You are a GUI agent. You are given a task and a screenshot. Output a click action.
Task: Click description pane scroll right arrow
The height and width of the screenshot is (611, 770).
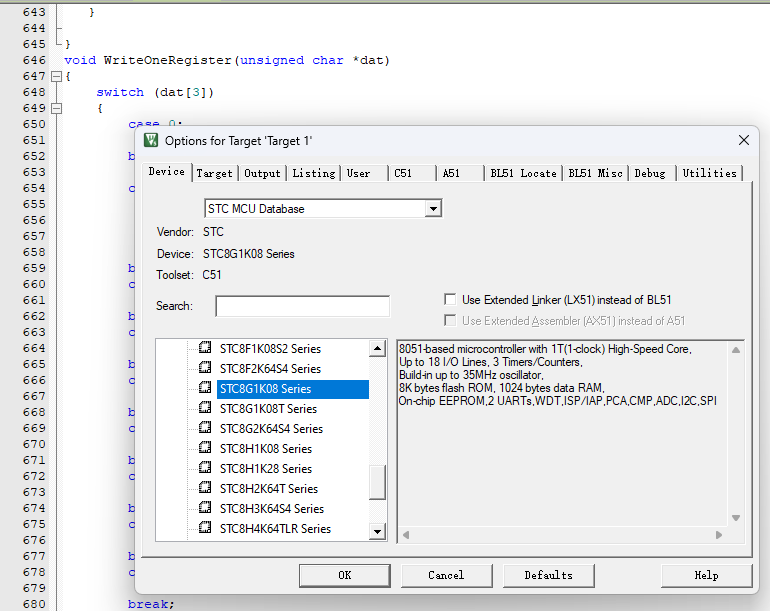[x=719, y=535]
